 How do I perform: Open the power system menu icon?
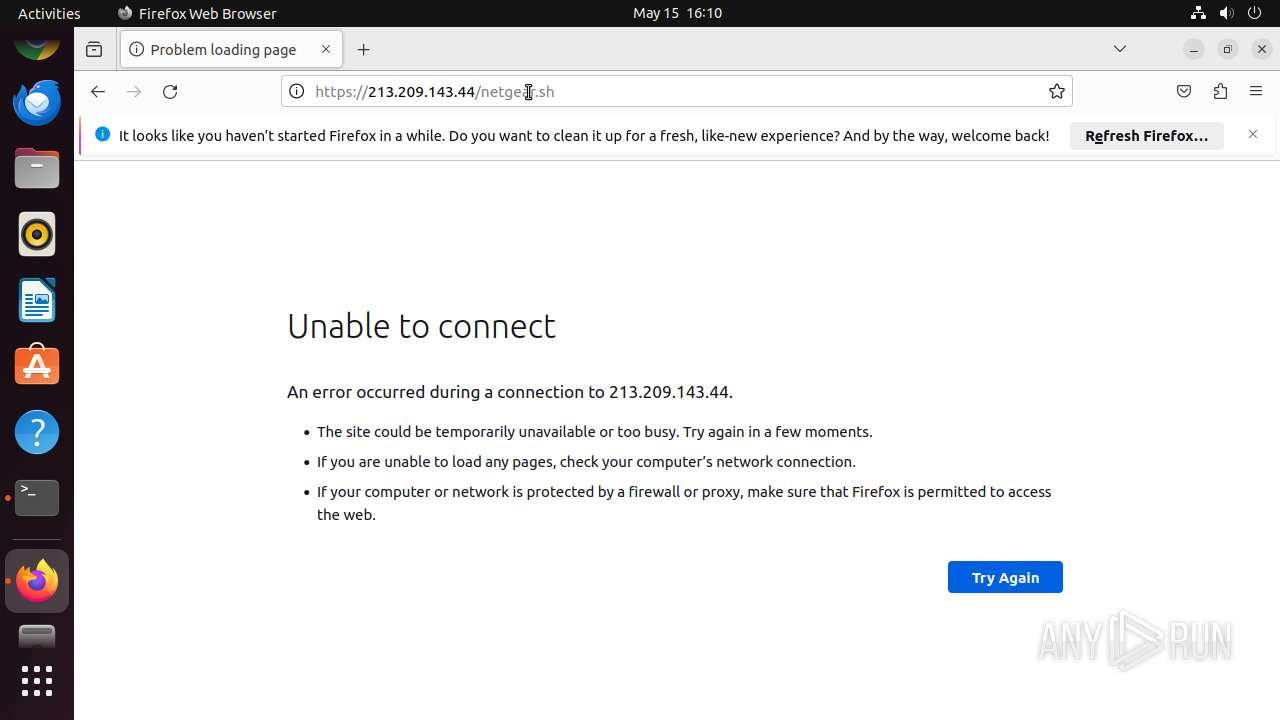coord(1255,13)
